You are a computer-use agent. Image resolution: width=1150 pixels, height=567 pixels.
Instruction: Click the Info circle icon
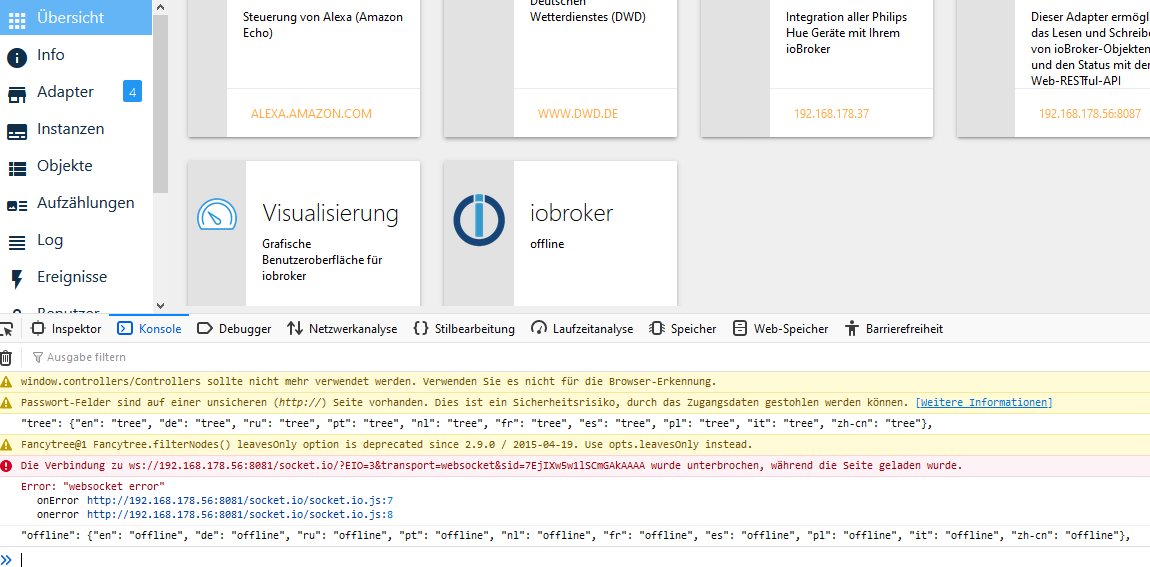click(x=17, y=56)
